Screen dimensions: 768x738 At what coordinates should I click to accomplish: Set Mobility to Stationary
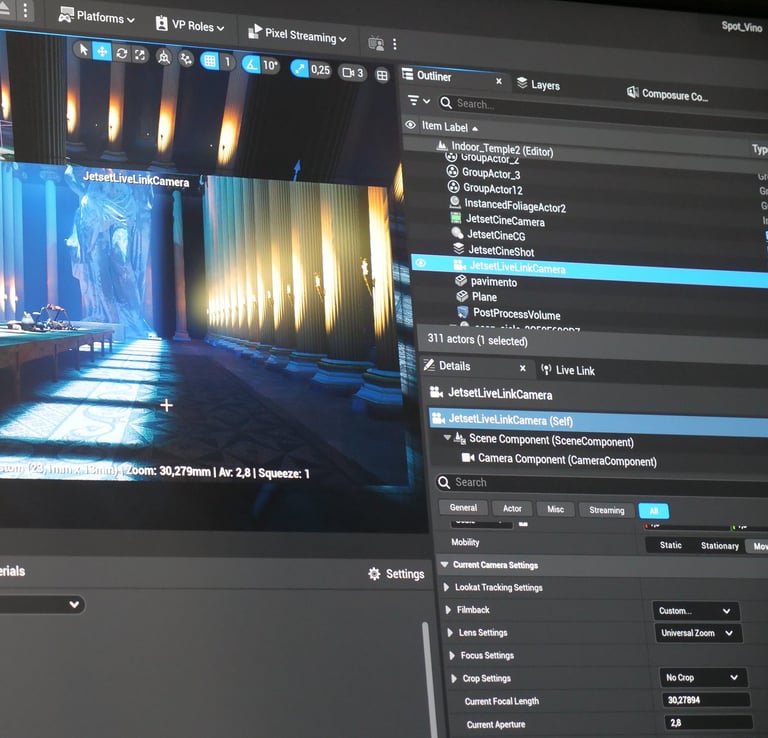[x=720, y=546]
